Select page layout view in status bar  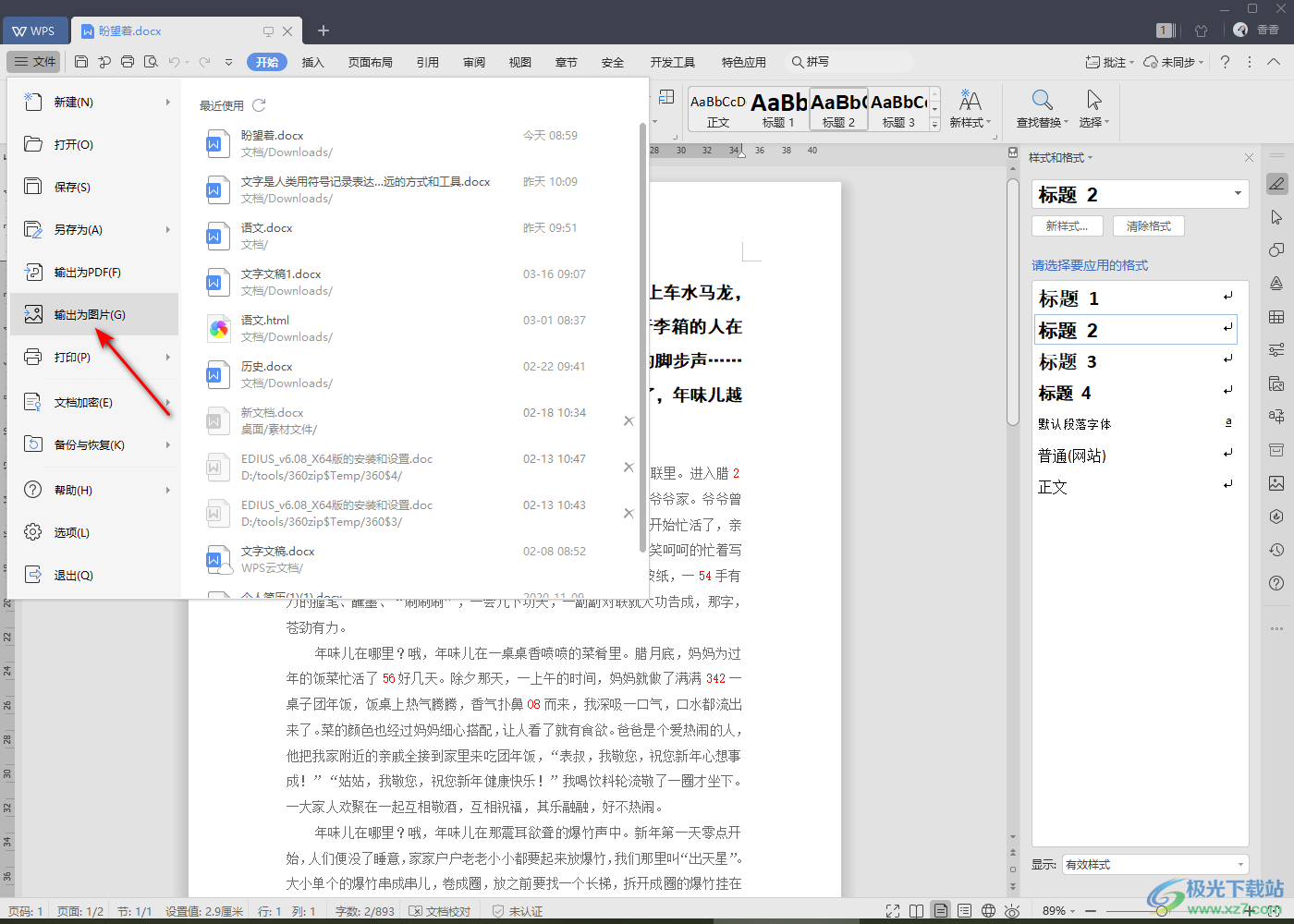940,911
